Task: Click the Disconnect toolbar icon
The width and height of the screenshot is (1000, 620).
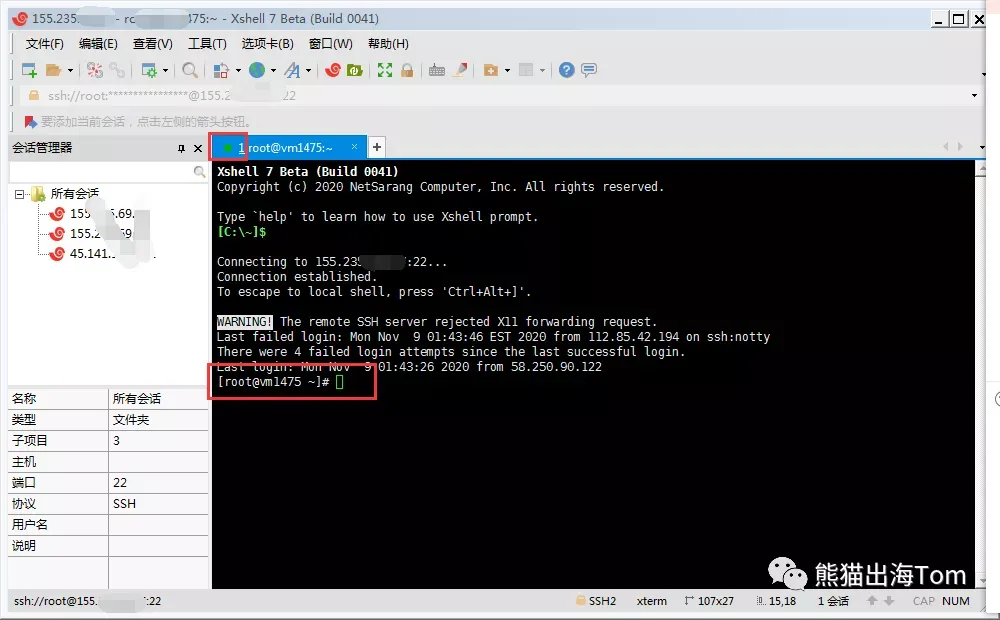Action: (x=95, y=70)
